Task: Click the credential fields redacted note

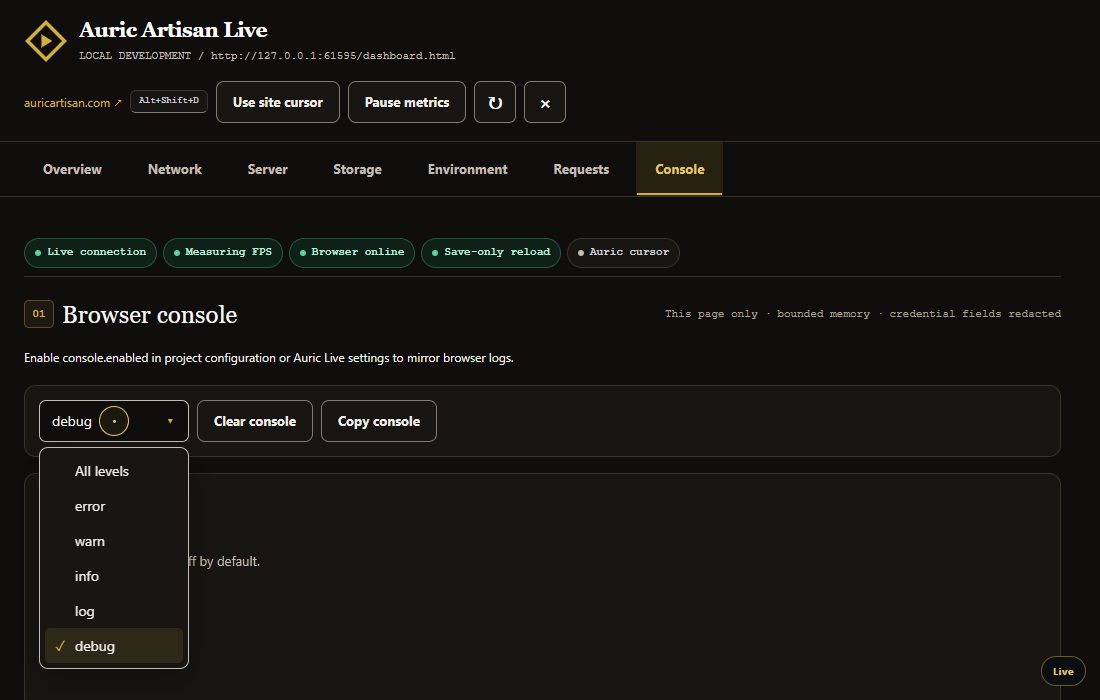Action: [975, 314]
